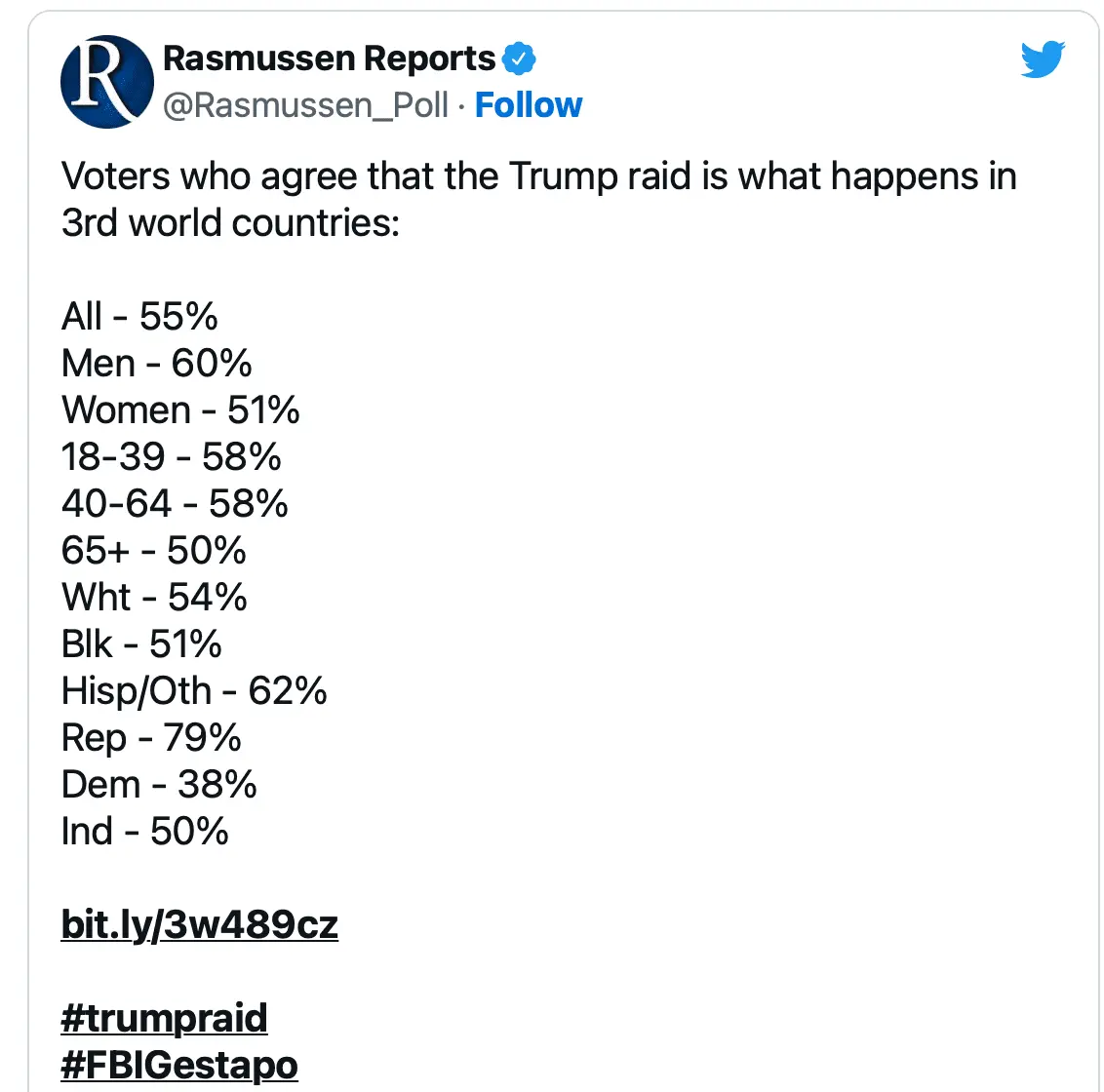Viewport: 1104px width, 1092px height.
Task: Click the #trumpraid hashtag
Action: click(x=164, y=1017)
